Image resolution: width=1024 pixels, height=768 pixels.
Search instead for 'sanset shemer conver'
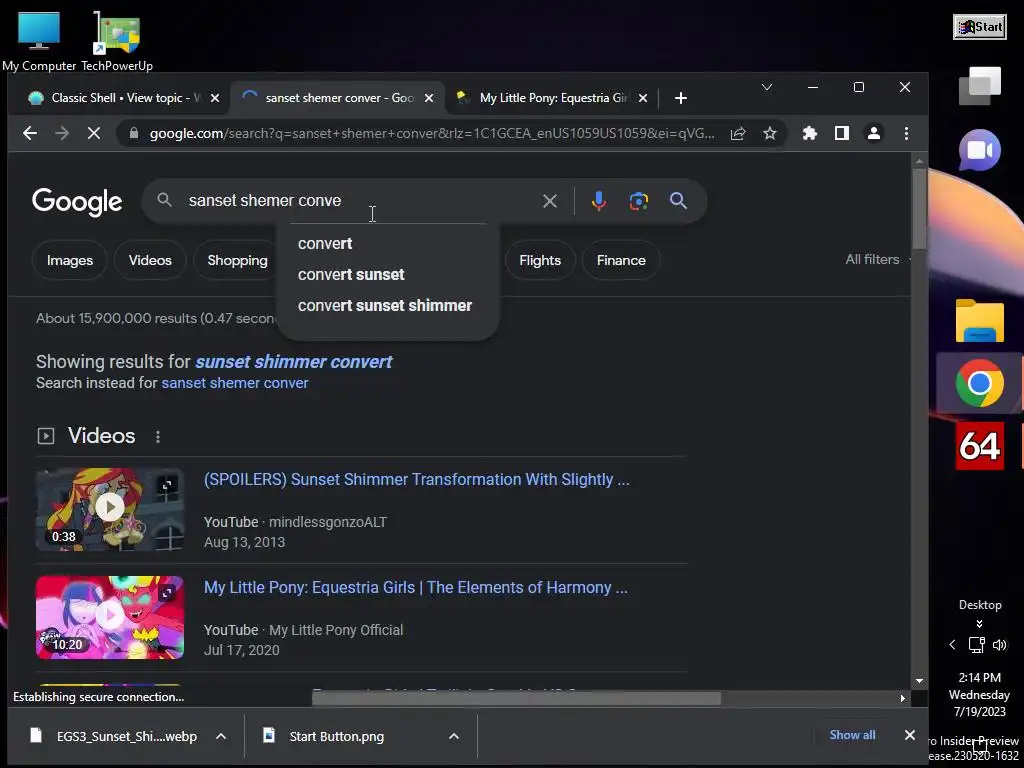pos(235,383)
